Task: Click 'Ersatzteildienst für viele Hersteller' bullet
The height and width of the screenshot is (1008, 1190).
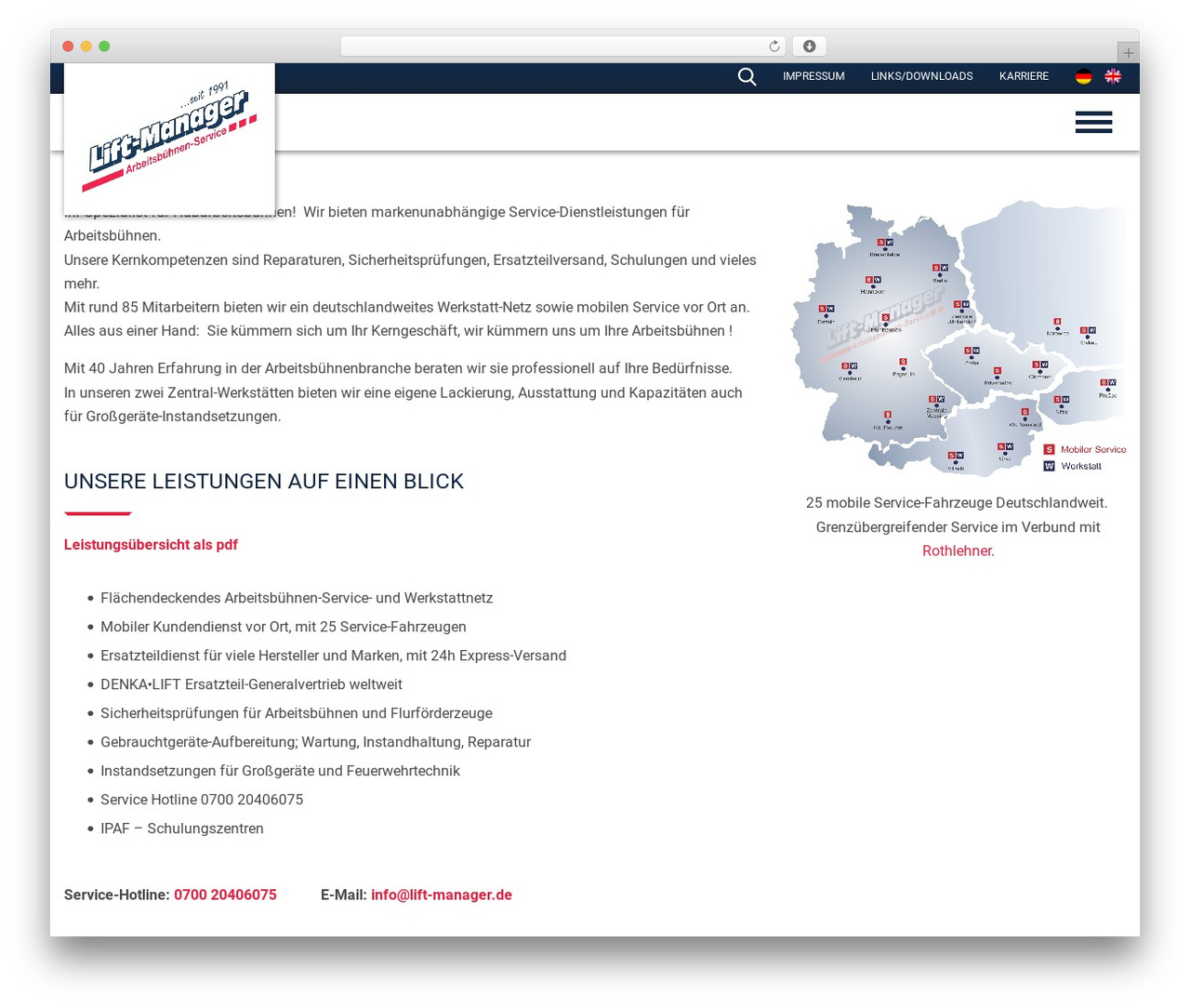Action: [333, 656]
